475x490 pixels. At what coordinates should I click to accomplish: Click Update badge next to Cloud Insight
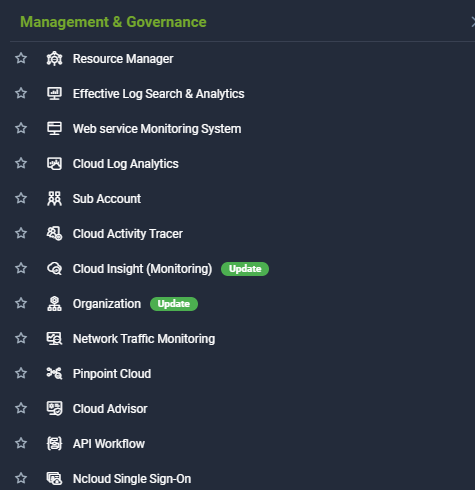(245, 269)
